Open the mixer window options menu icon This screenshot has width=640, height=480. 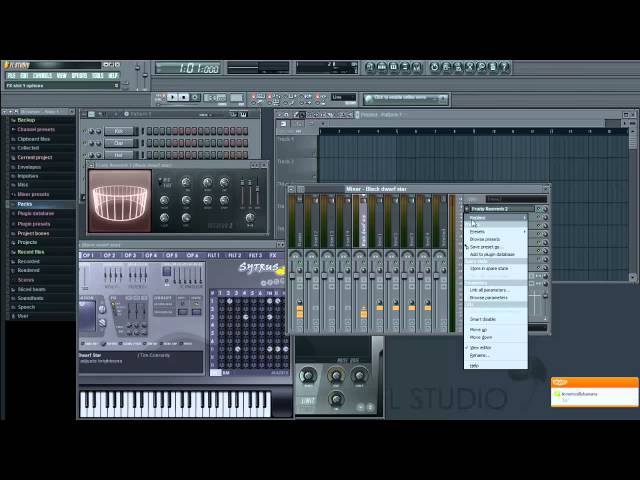(x=291, y=189)
